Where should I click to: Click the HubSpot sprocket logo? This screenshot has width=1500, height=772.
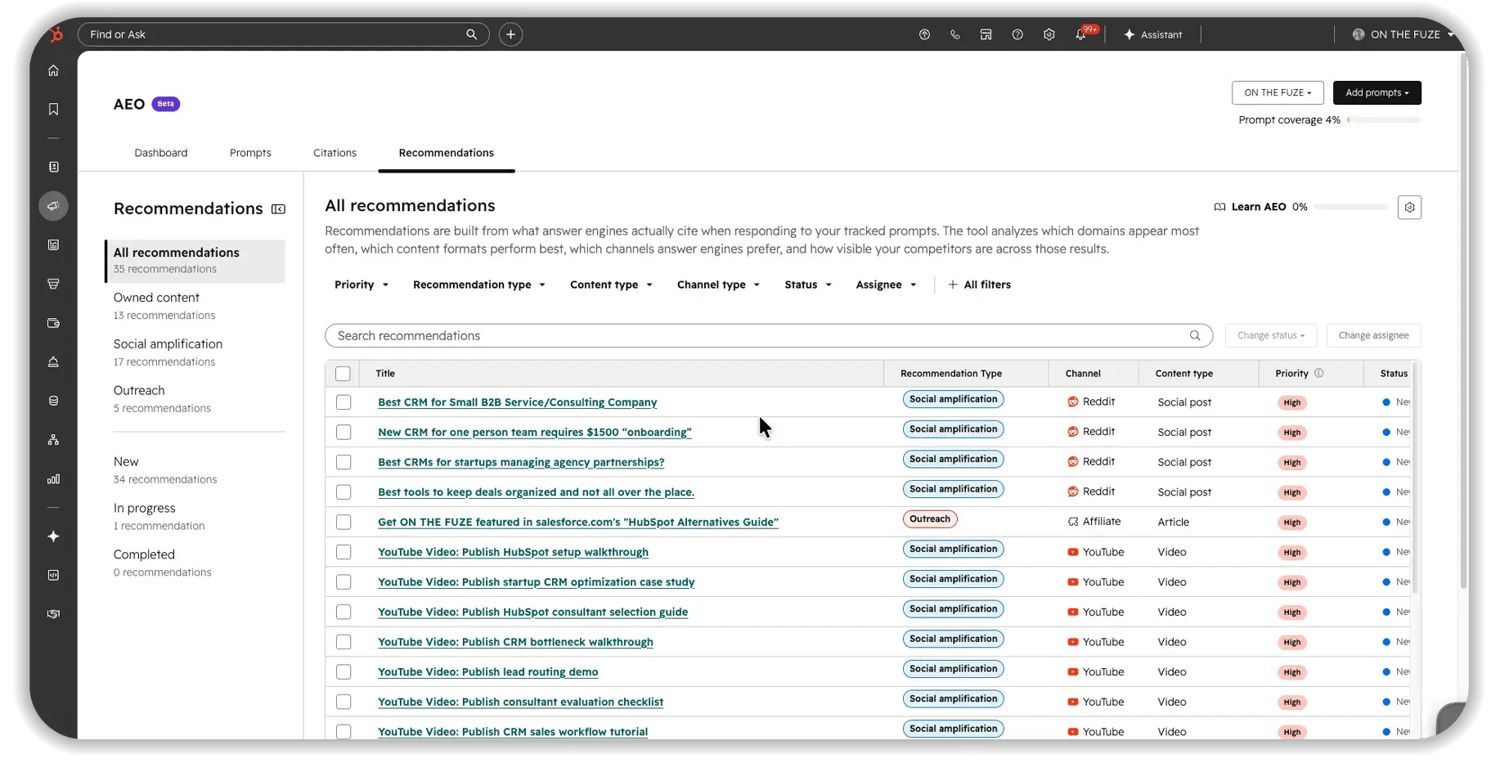point(56,34)
